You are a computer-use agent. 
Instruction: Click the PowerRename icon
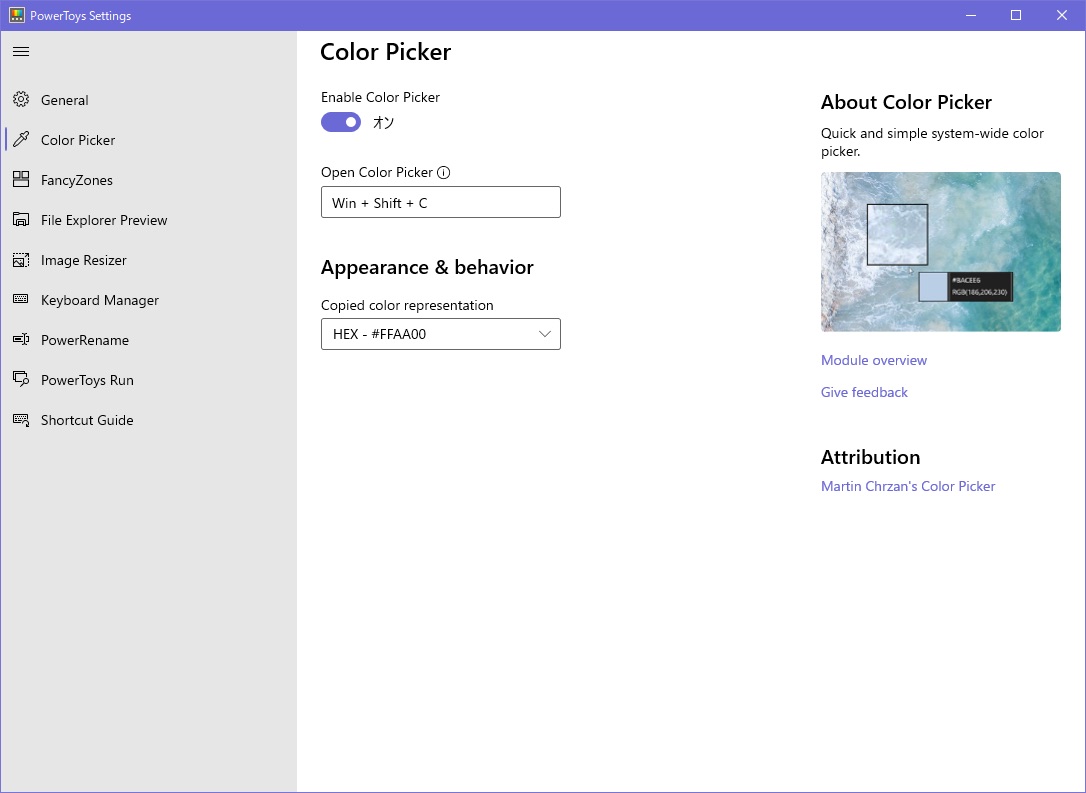(21, 339)
